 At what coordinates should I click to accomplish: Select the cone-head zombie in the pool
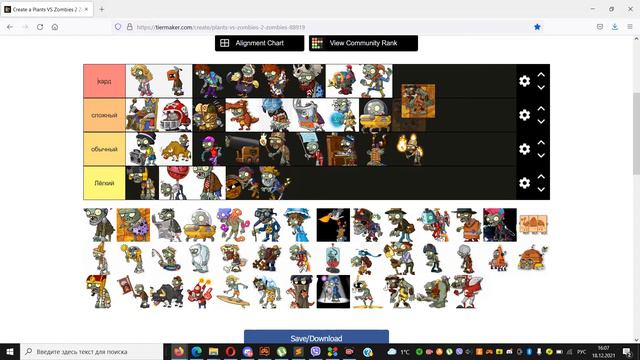coord(100,258)
